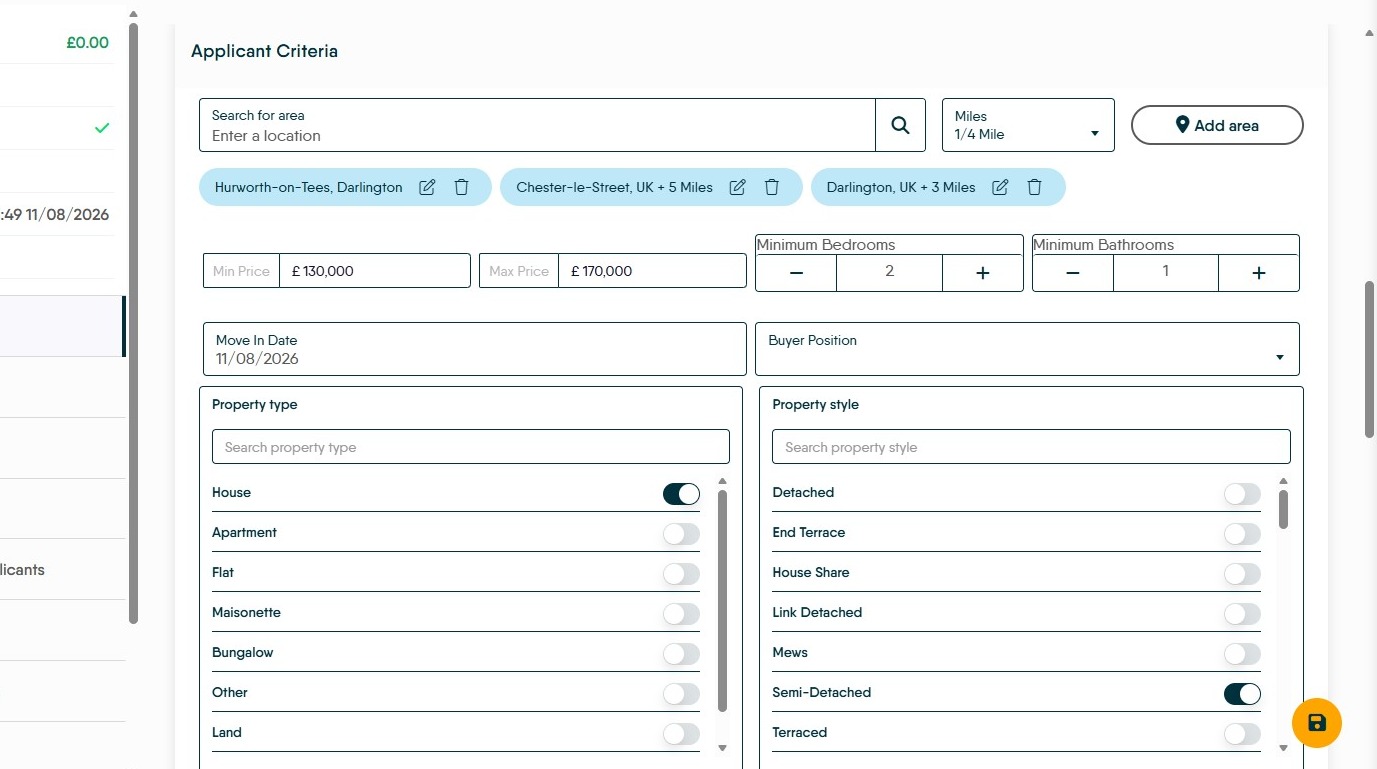
Task: Enable the Detached property style toggle
Action: 1242,494
